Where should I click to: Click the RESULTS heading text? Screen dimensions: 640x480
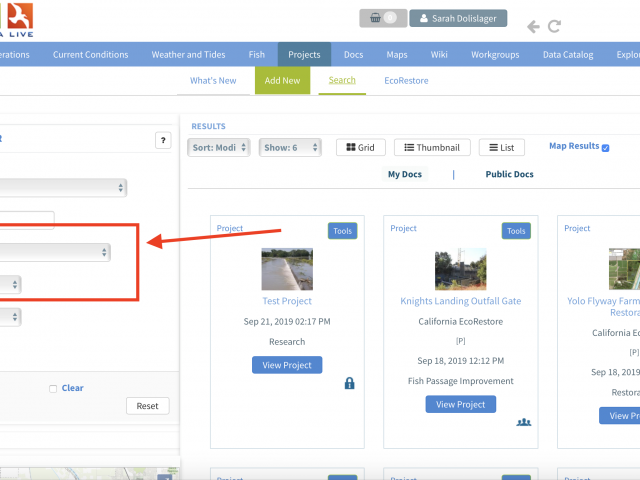point(208,126)
